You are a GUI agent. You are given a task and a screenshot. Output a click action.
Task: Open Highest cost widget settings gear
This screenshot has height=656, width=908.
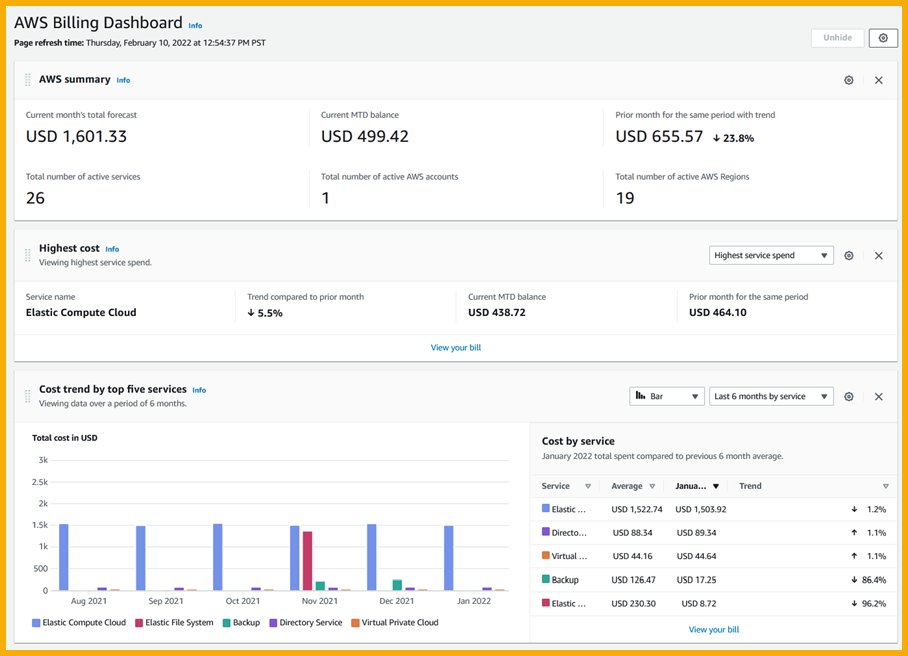pyautogui.click(x=848, y=255)
